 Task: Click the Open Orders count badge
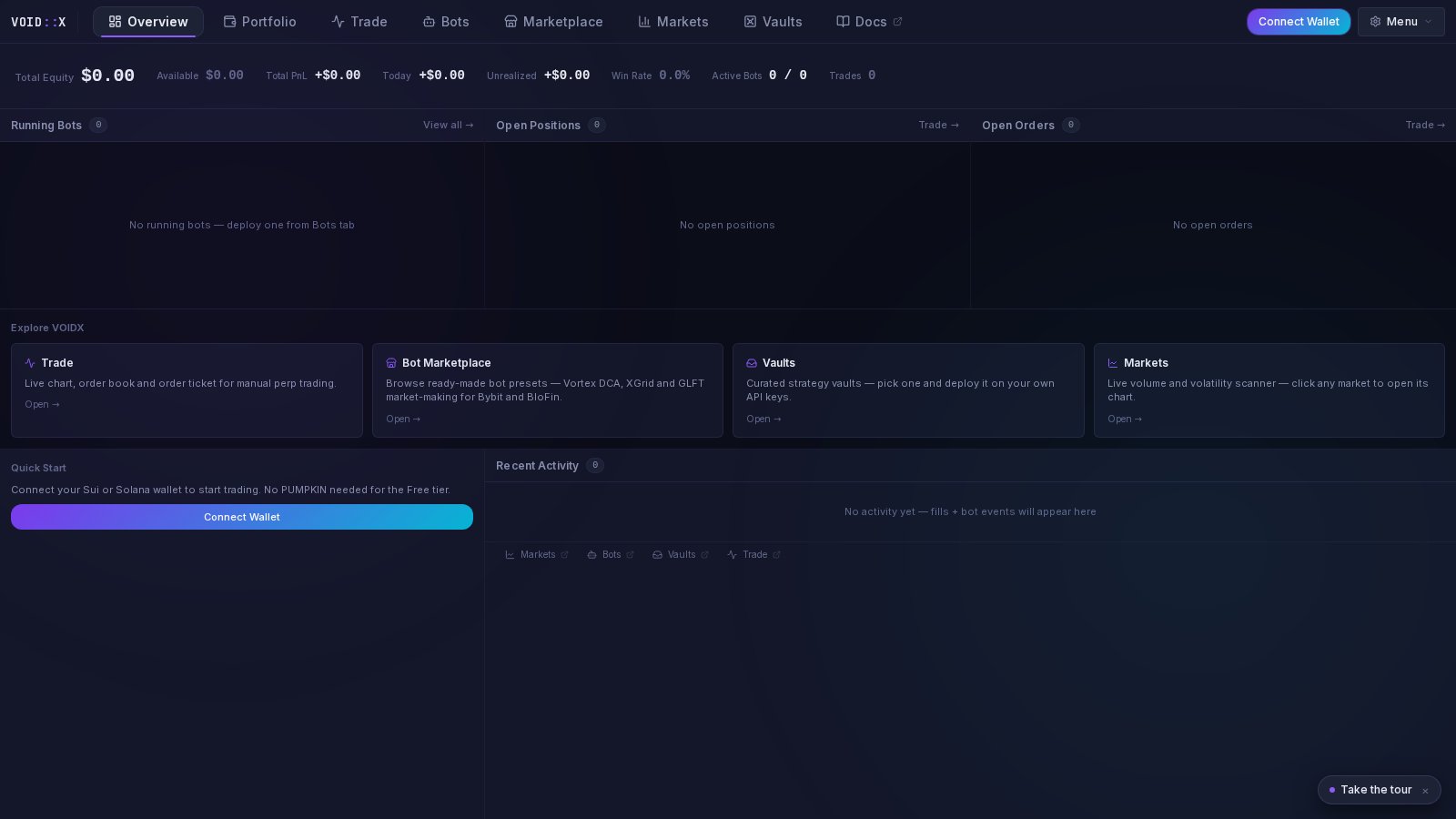coord(1071,125)
